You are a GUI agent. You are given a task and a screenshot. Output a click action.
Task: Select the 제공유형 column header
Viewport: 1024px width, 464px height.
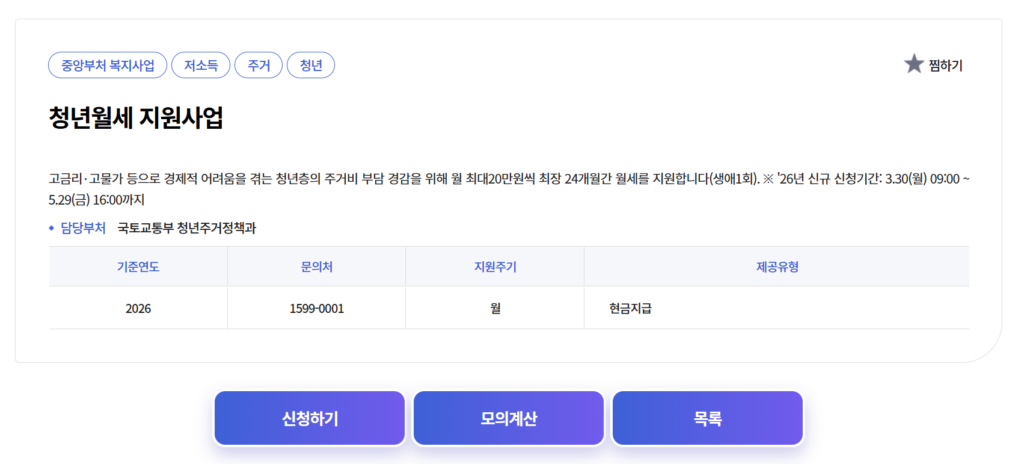776,267
